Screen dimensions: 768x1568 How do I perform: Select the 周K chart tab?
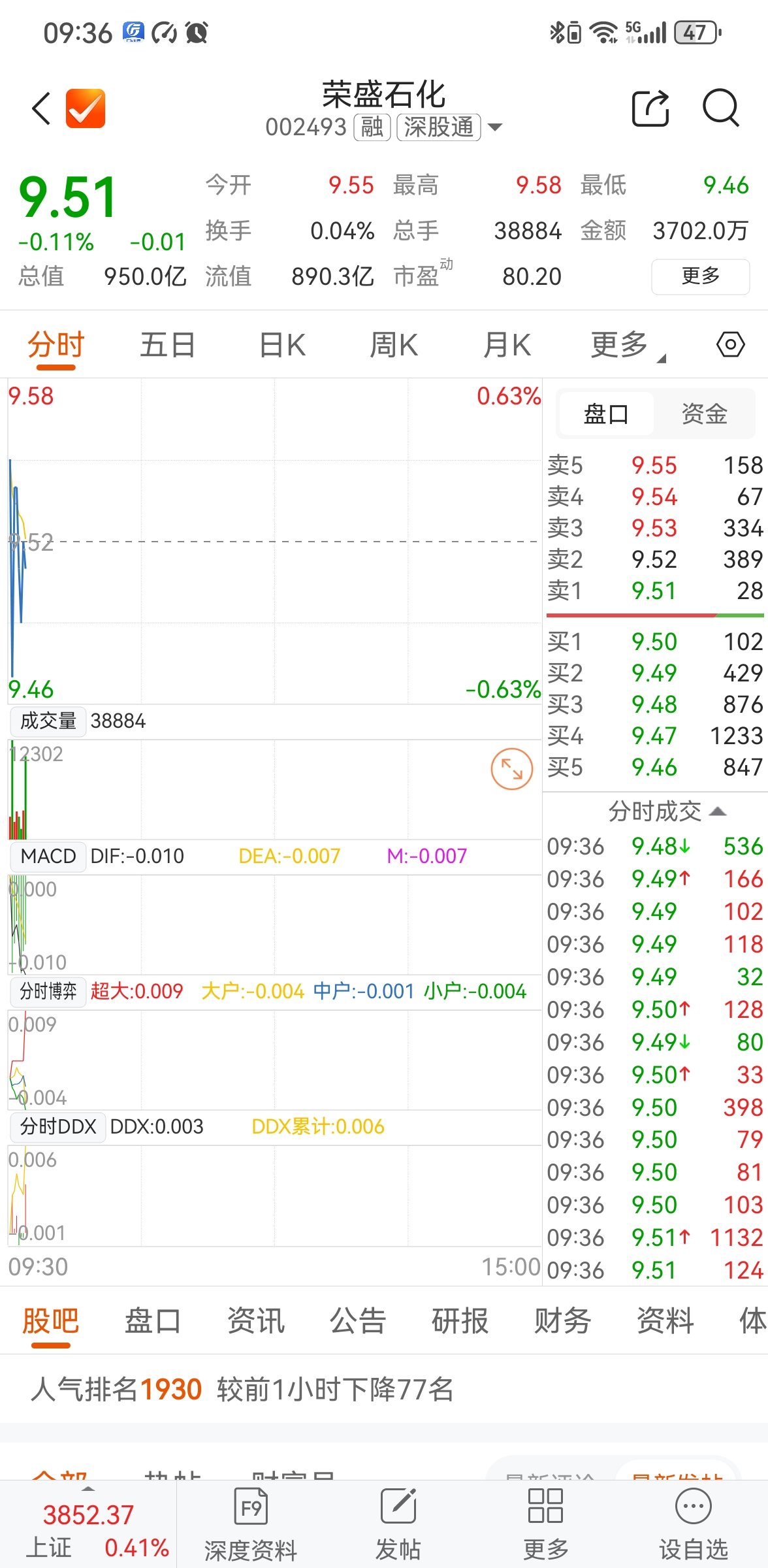click(x=394, y=344)
